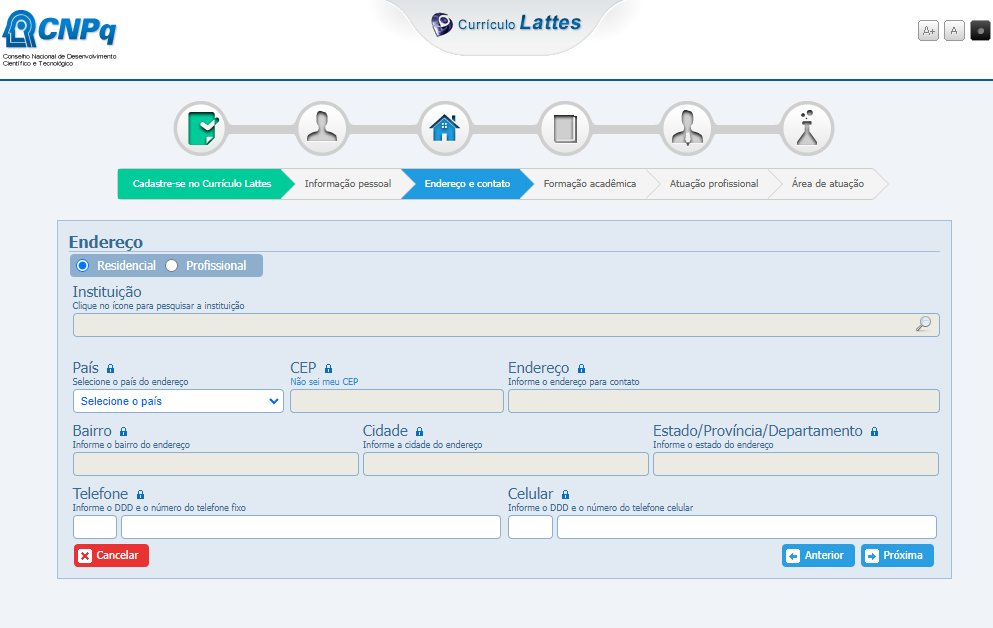Image resolution: width=993 pixels, height=628 pixels.
Task: Select the Profissional address radio button
Action: coord(171,266)
